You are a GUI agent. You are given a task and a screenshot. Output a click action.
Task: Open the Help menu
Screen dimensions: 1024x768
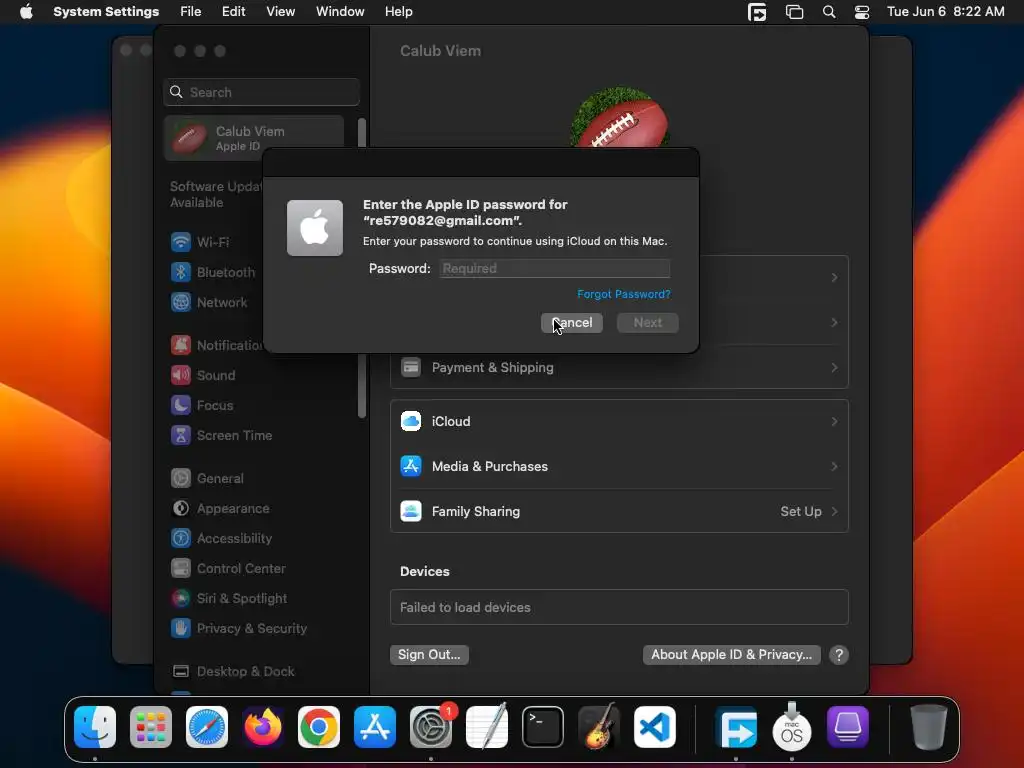point(398,12)
